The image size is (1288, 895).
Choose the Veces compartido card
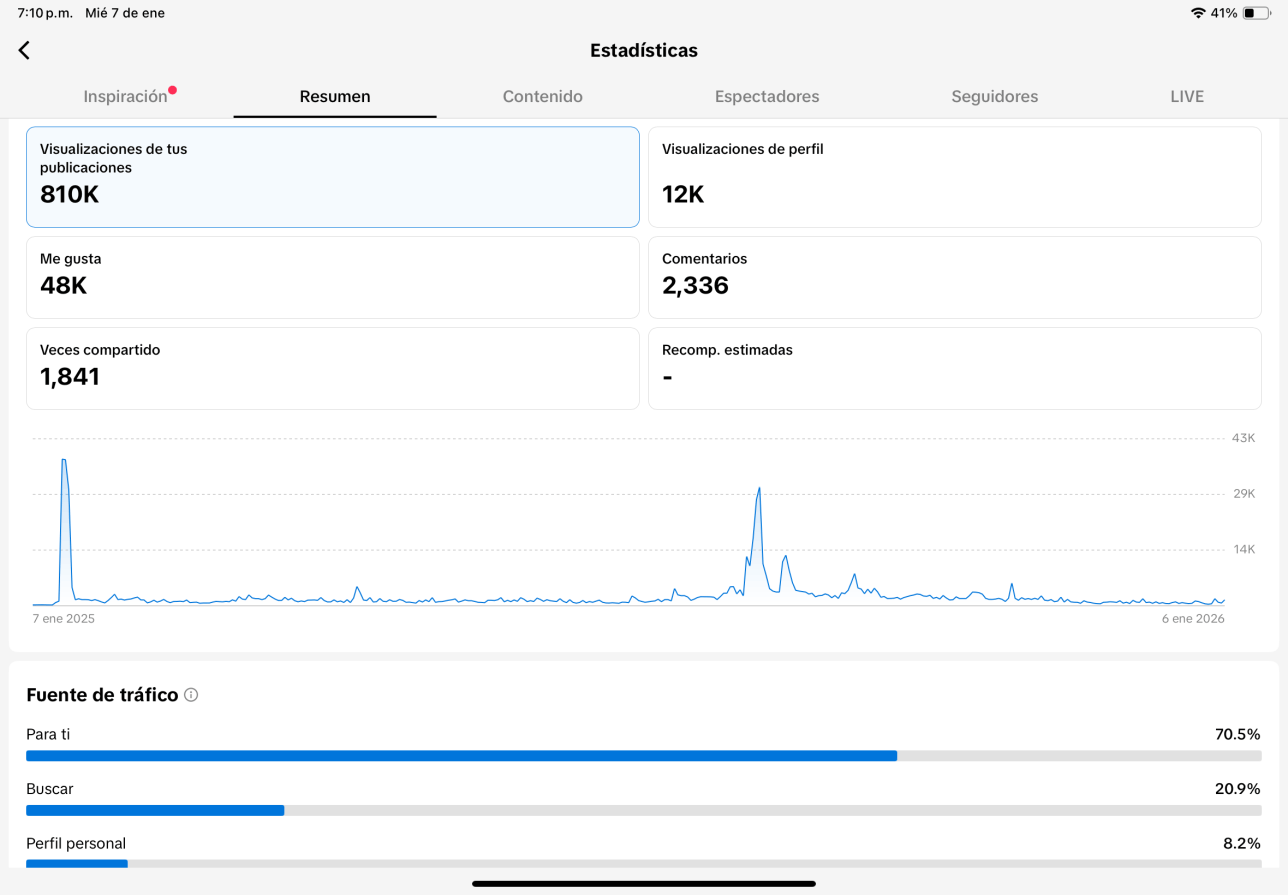(333, 368)
